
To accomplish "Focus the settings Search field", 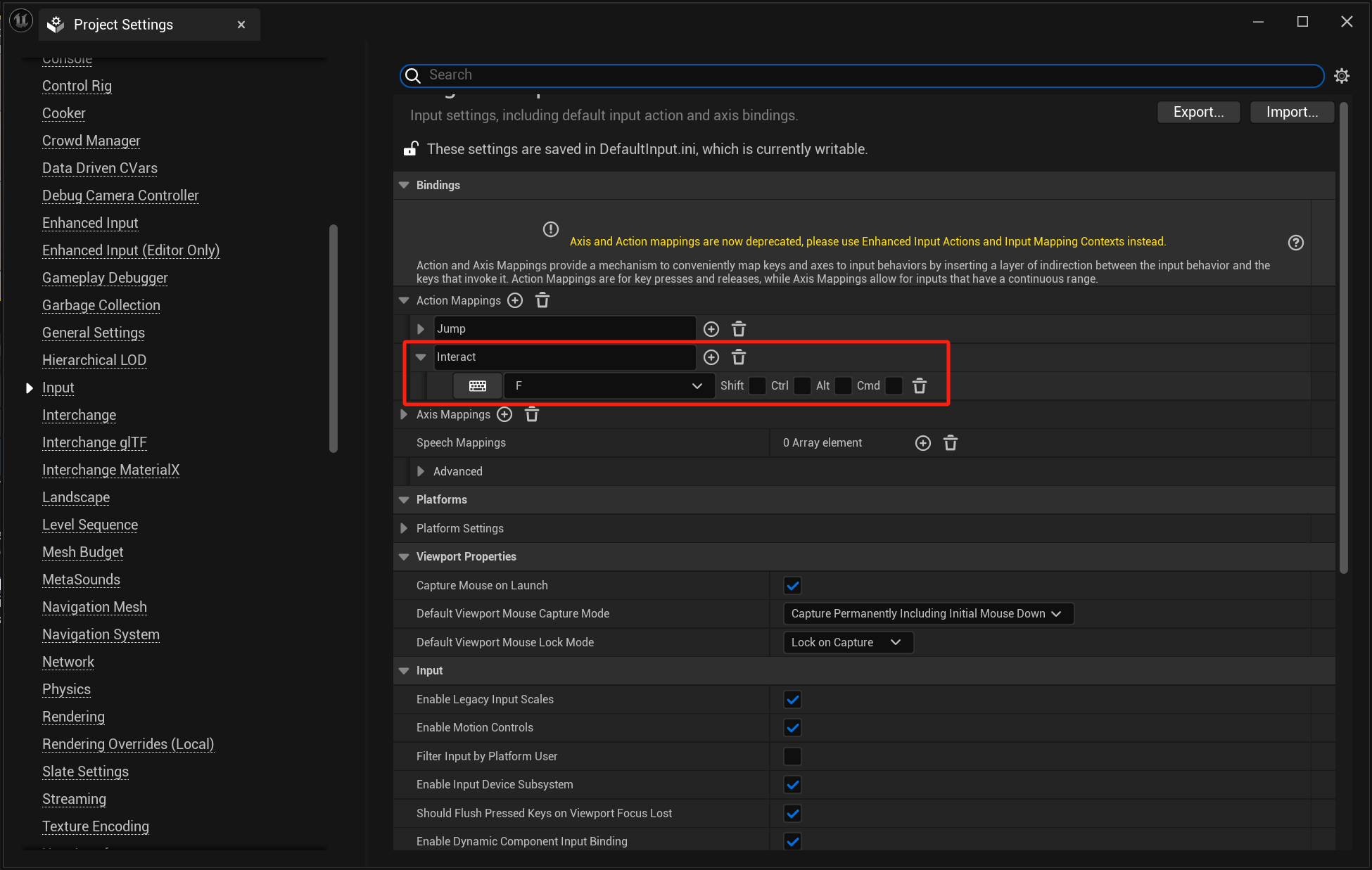I will pos(862,75).
